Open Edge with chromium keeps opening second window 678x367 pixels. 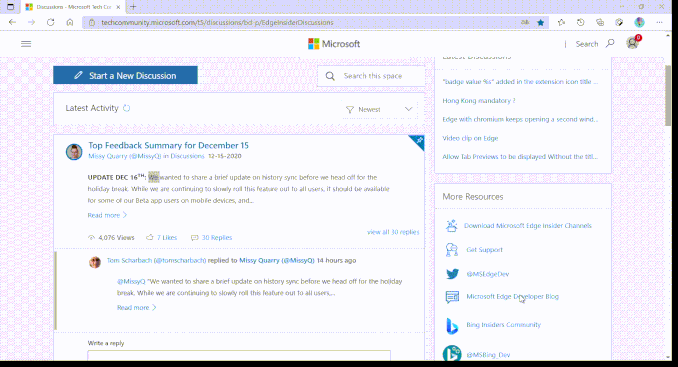pyautogui.click(x=520, y=119)
